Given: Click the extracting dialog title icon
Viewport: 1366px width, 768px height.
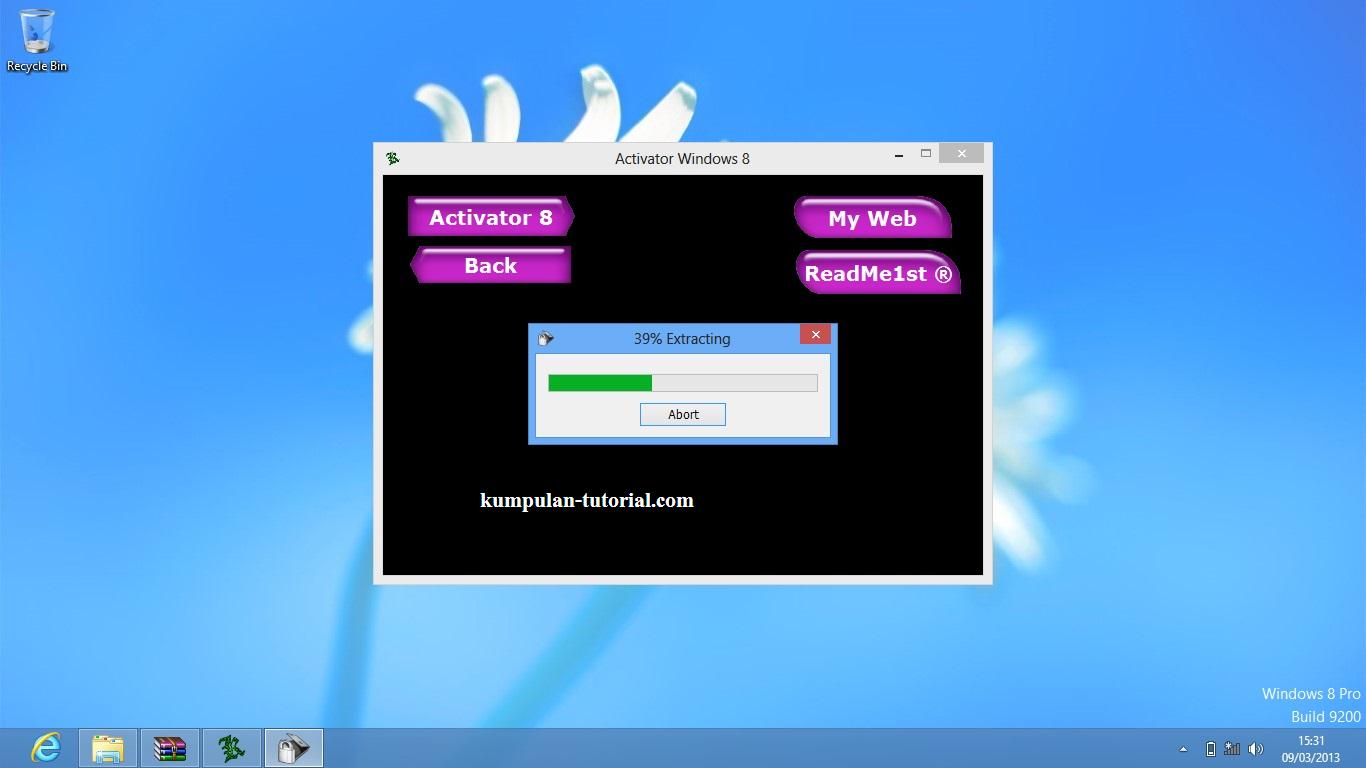Looking at the screenshot, I should click(546, 338).
